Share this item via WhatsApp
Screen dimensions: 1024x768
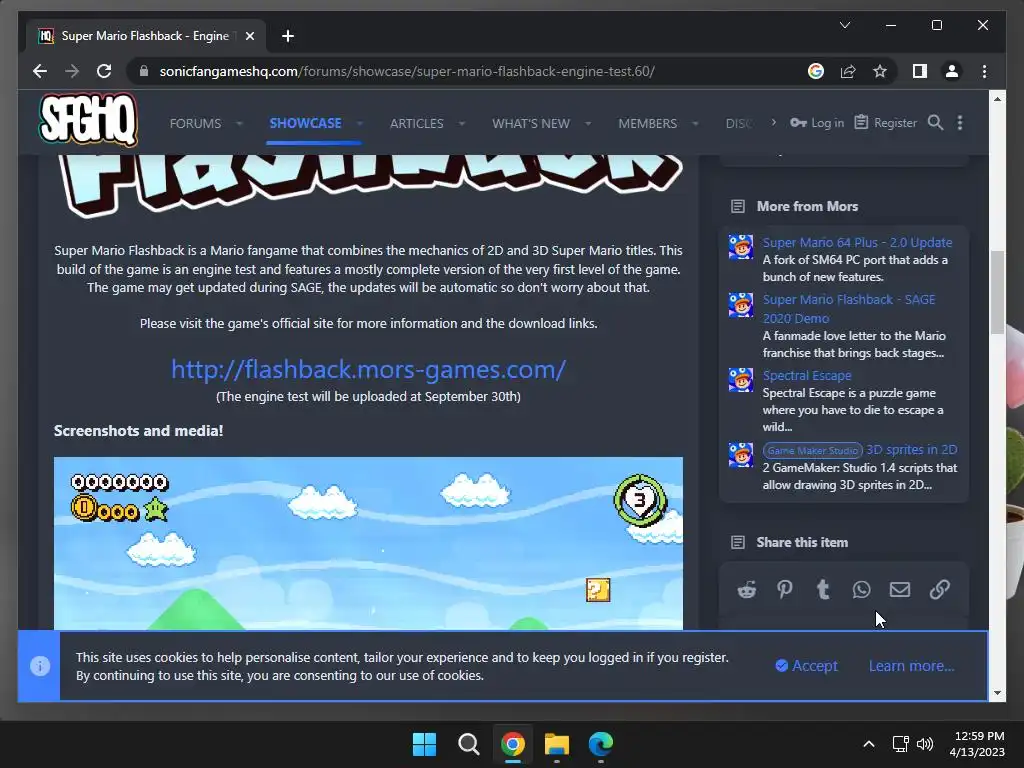click(x=861, y=590)
